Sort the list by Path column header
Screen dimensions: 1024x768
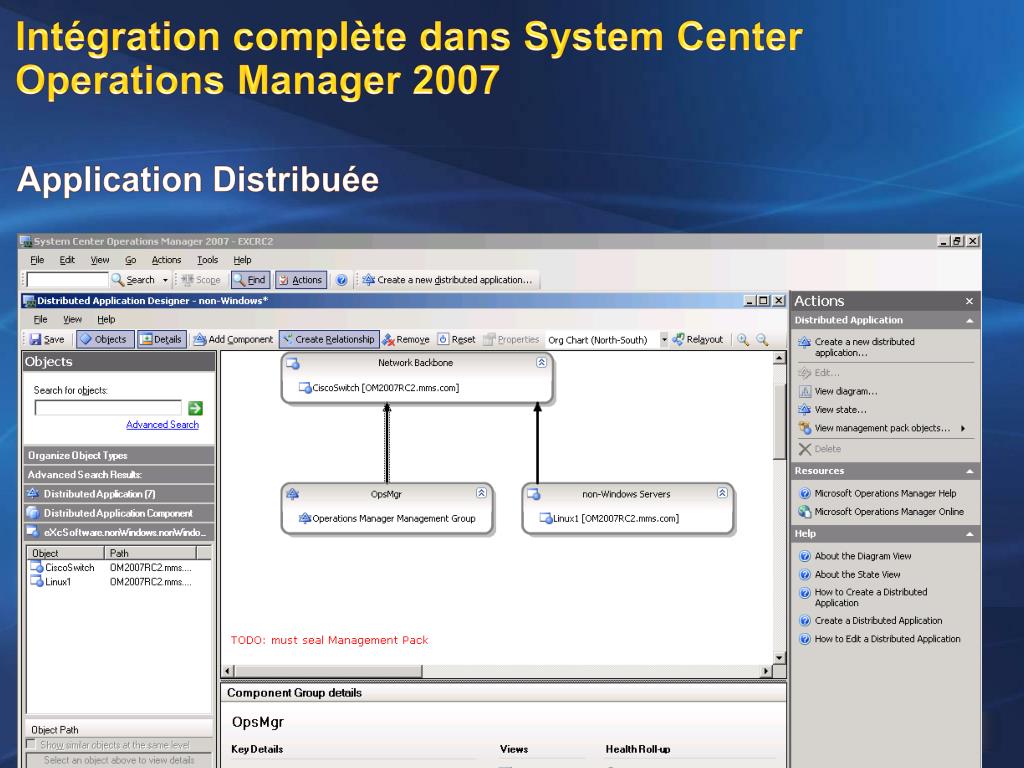point(150,553)
